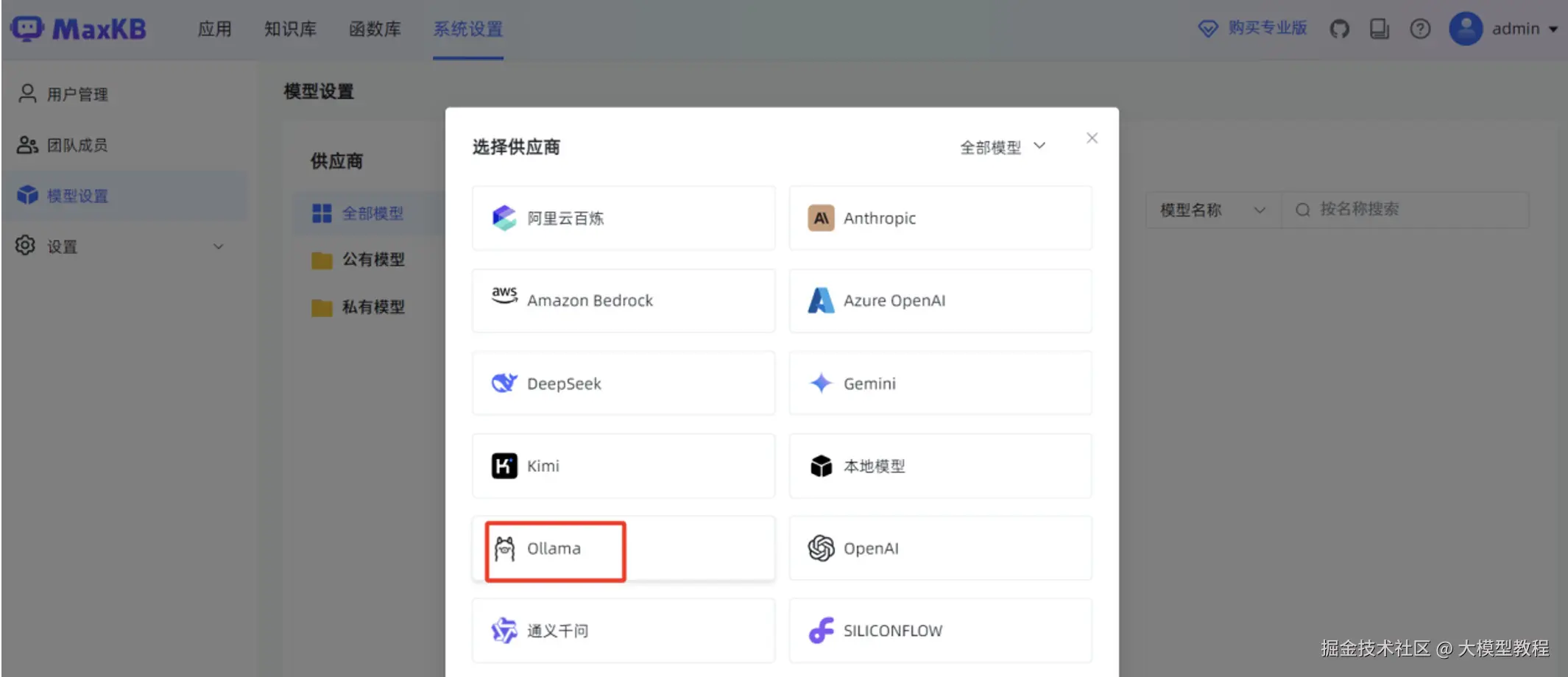Click the Anthropic logo icon
1568x677 pixels.
821,218
